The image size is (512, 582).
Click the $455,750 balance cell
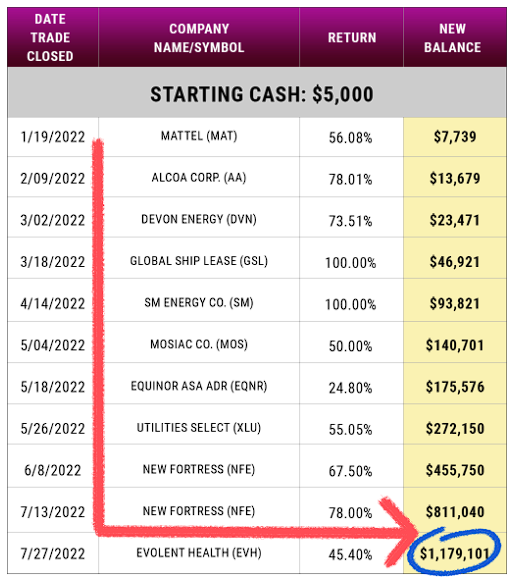[x=455, y=470]
